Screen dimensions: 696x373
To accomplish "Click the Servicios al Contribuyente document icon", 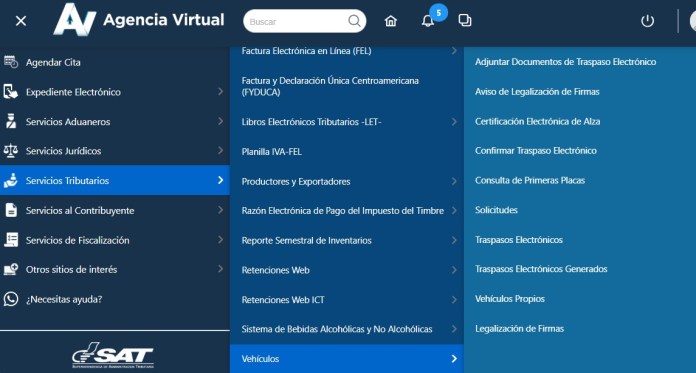I will (11, 210).
